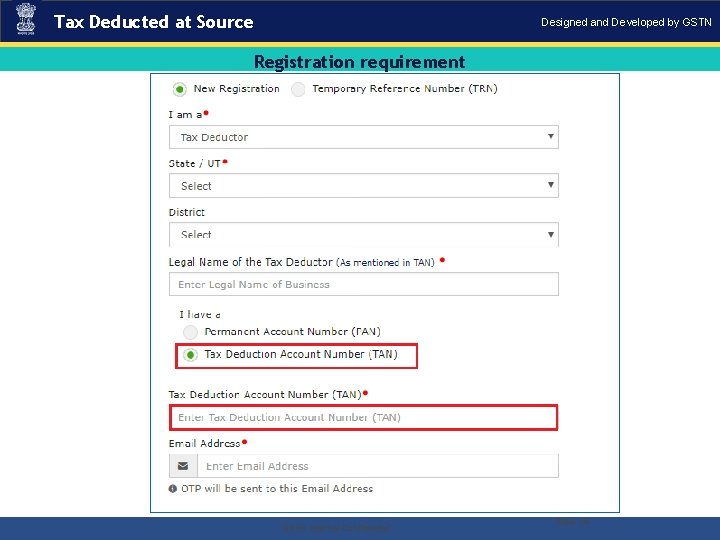Click the national emblem logo

pyautogui.click(x=26, y=19)
